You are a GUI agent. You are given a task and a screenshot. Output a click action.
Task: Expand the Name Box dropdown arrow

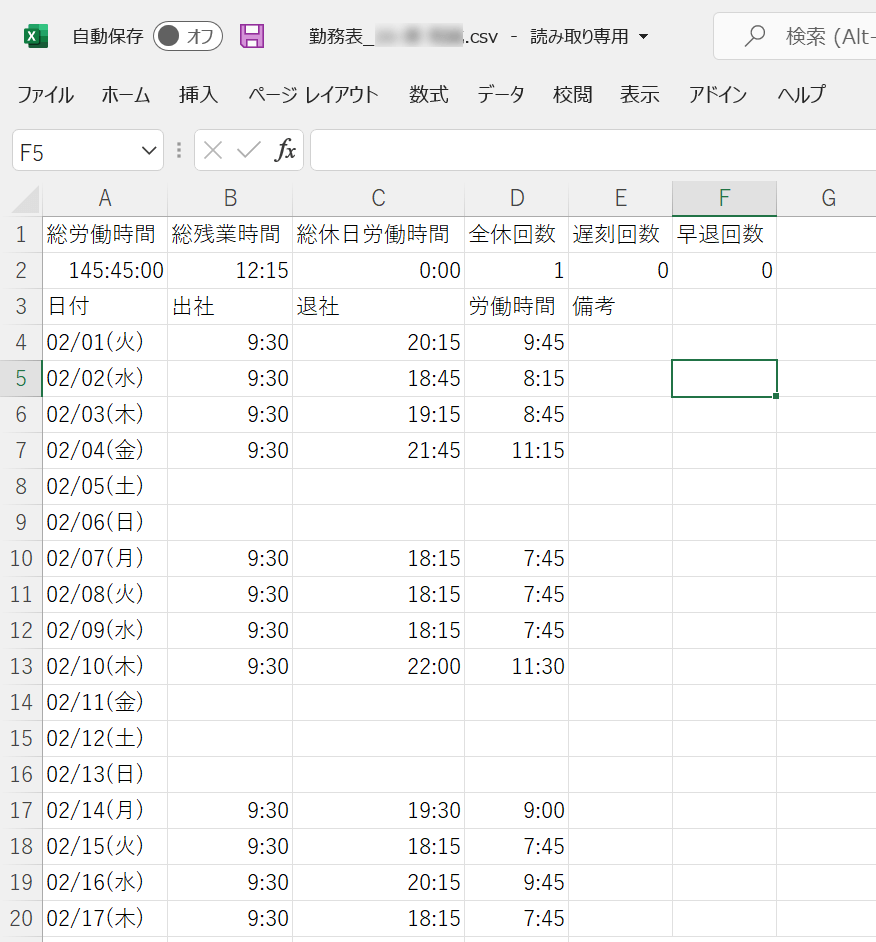pyautogui.click(x=149, y=151)
